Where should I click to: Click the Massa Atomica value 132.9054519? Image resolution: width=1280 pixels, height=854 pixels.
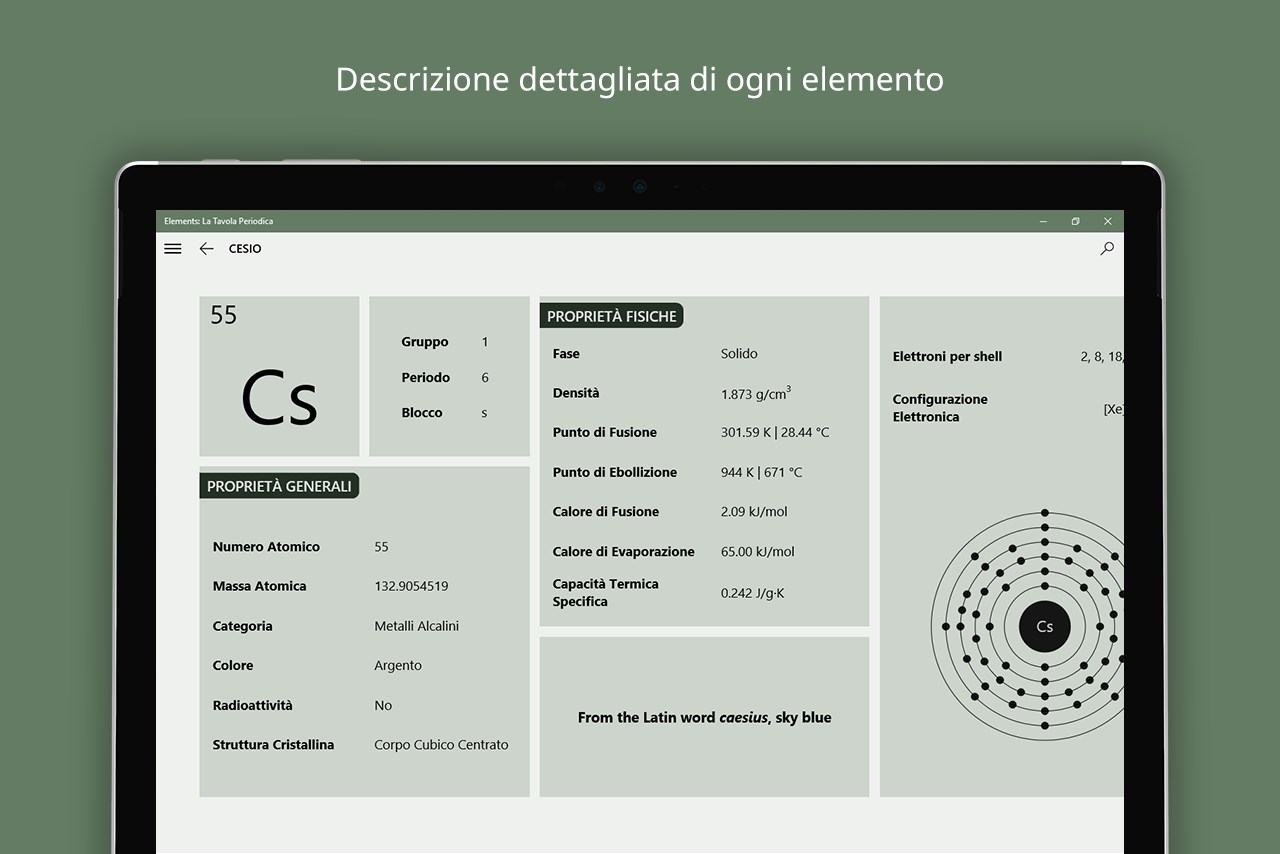click(x=411, y=586)
